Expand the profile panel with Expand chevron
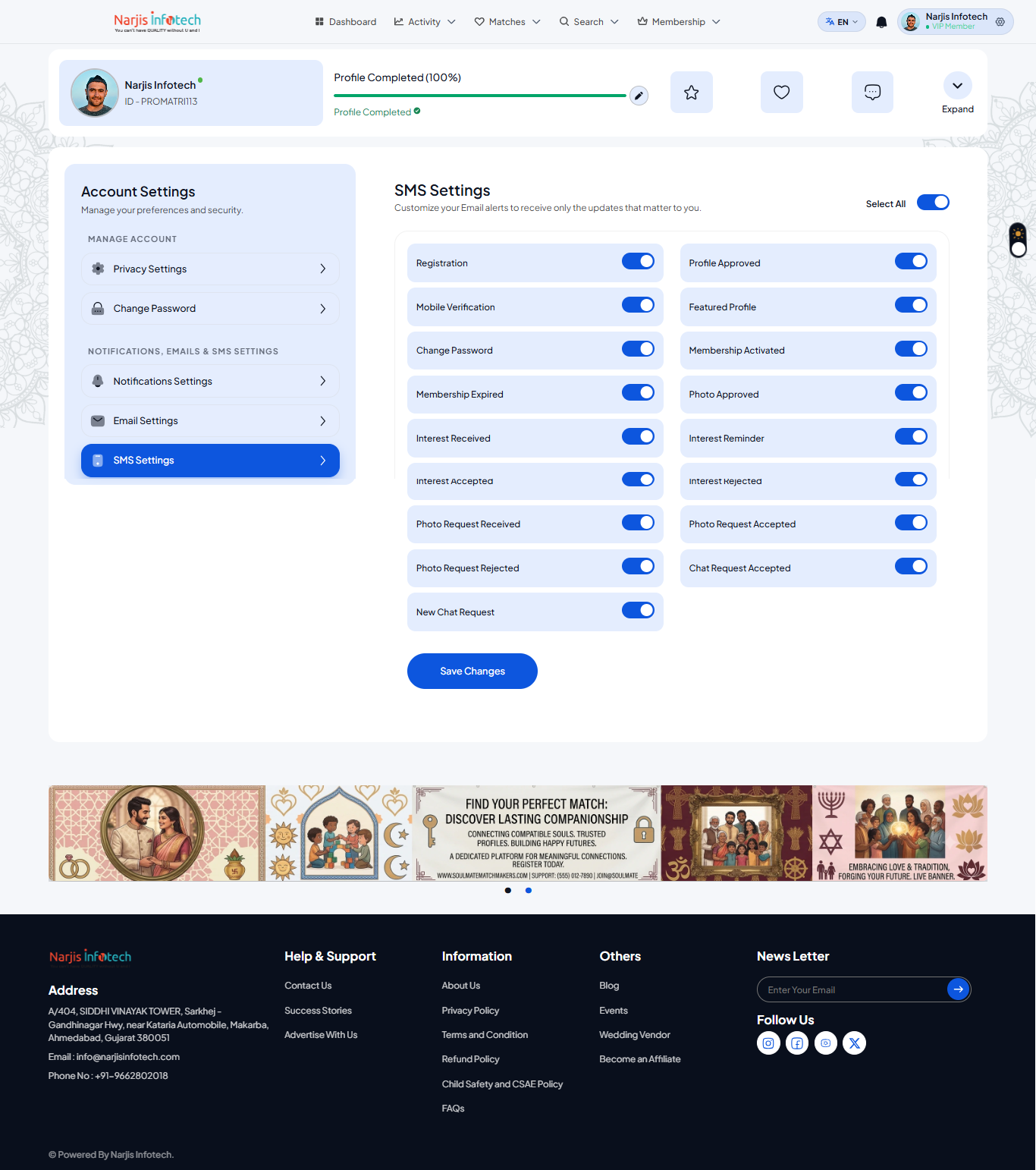Viewport: 1036px width, 1170px height. pyautogui.click(x=958, y=86)
